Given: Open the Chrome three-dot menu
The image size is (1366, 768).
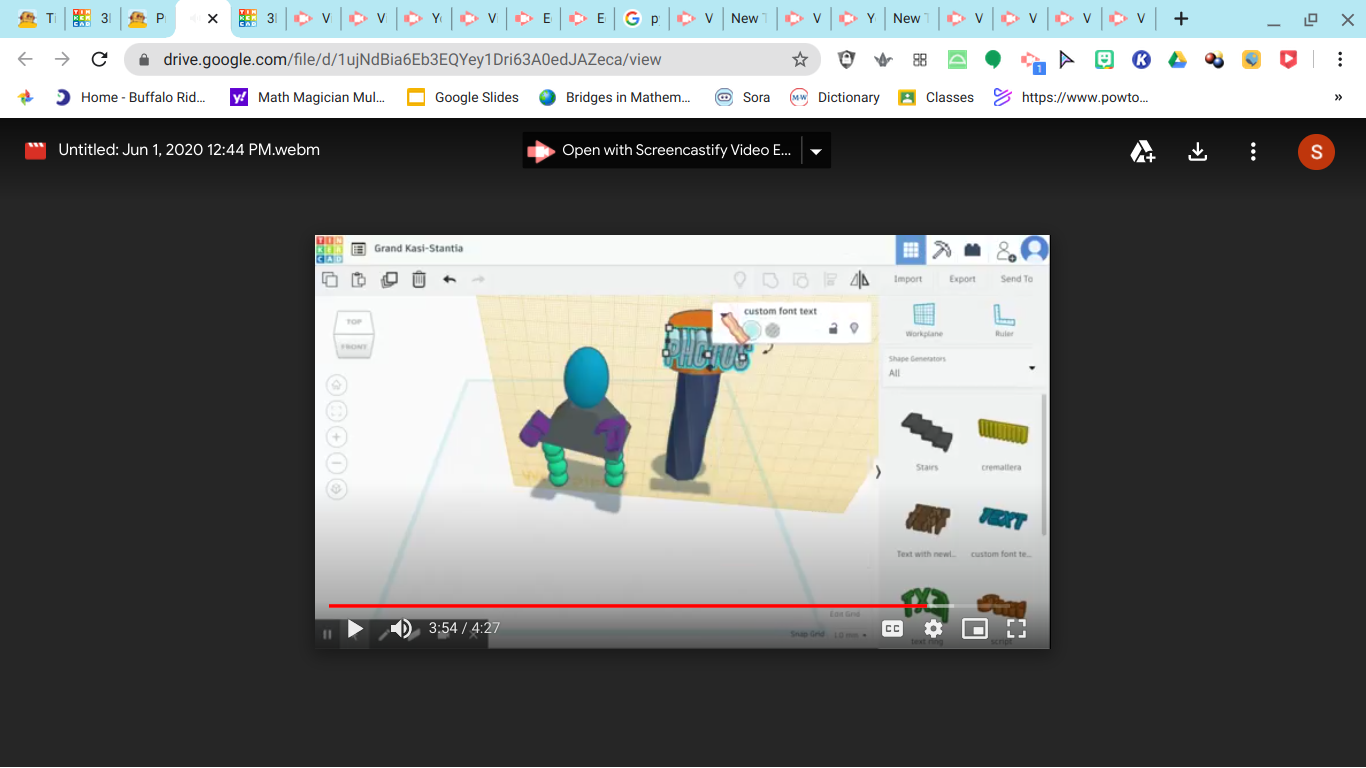Looking at the screenshot, I should click(x=1340, y=60).
